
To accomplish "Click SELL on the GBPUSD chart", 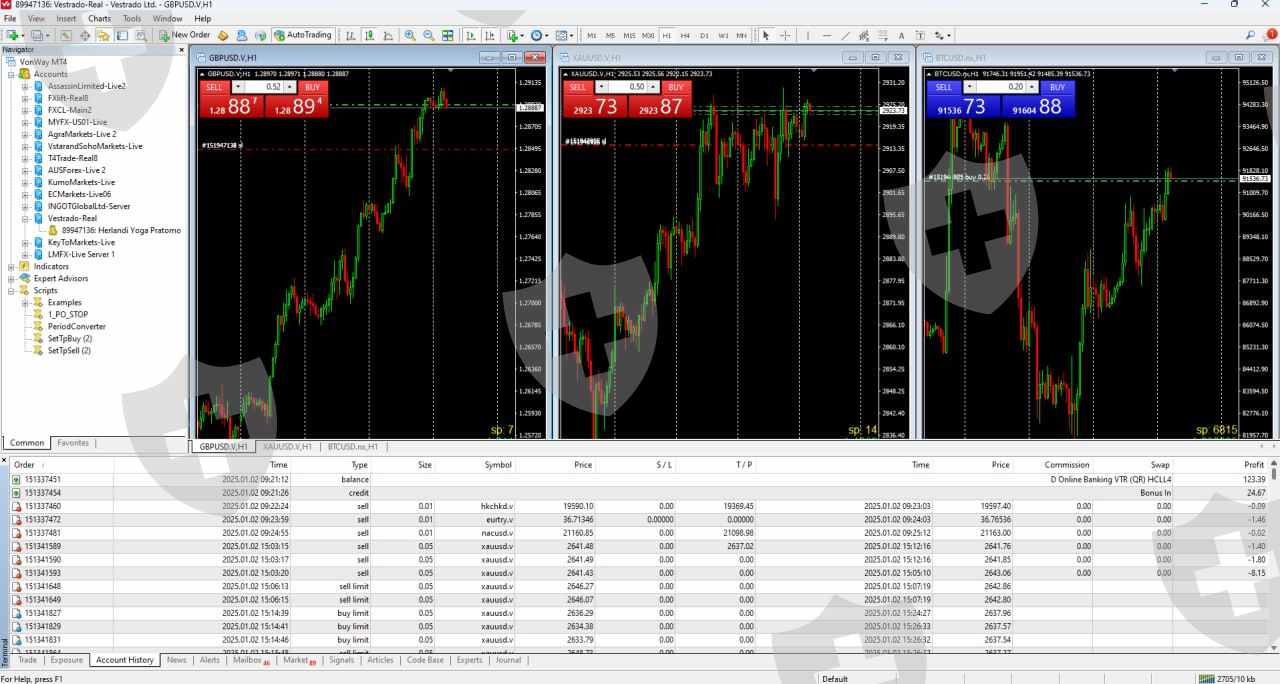I will [213, 87].
